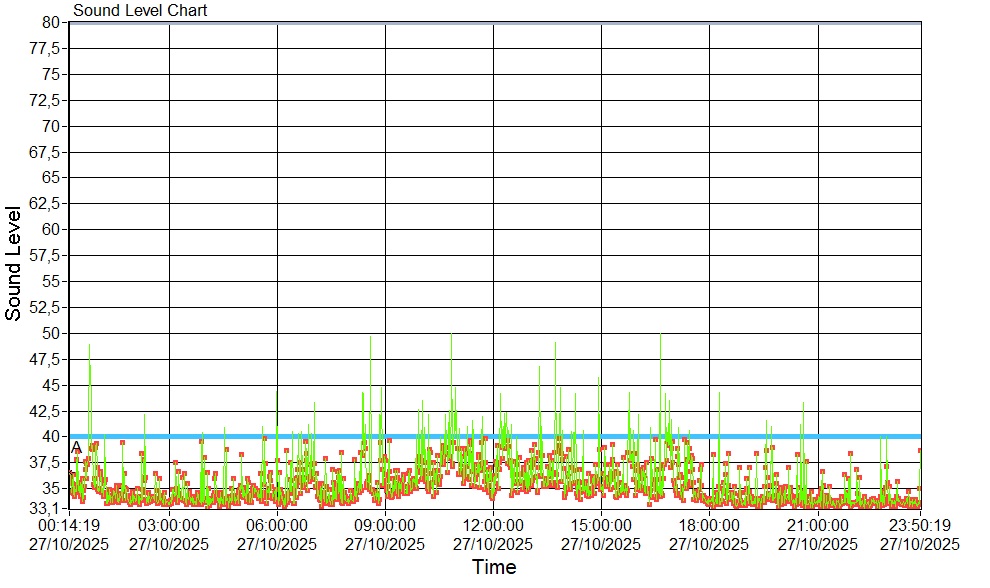Click the 00:14:19 start time label

pos(69,526)
